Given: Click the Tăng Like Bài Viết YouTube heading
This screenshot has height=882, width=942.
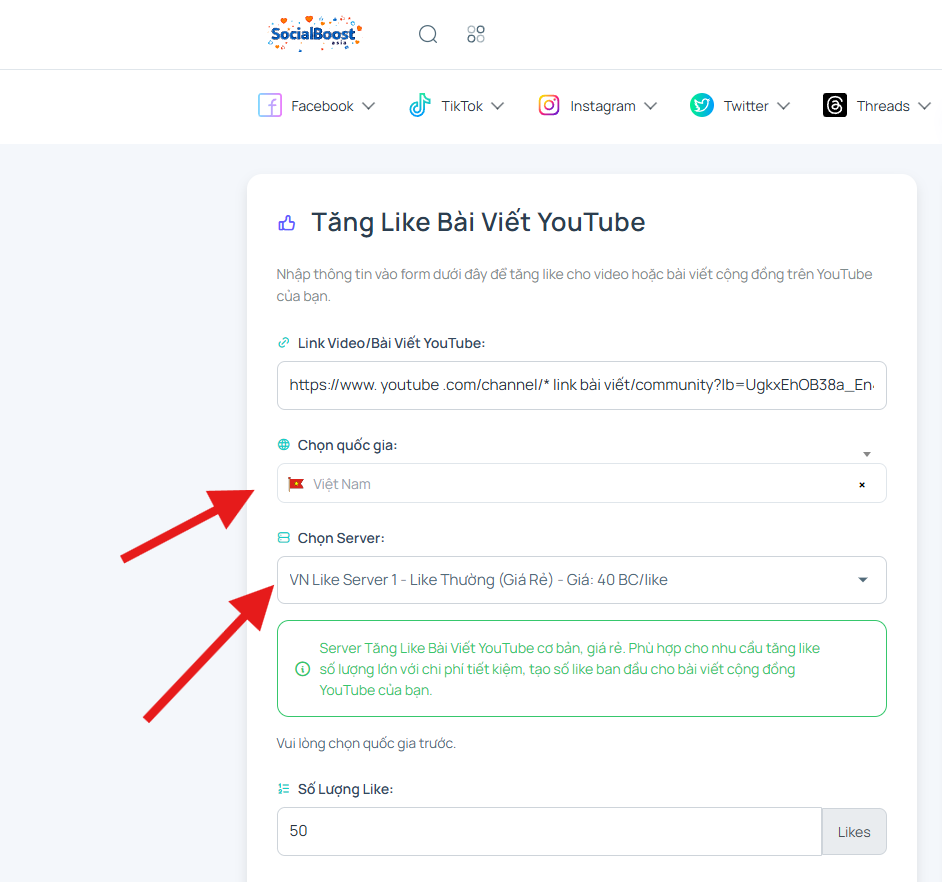Looking at the screenshot, I should tap(478, 223).
